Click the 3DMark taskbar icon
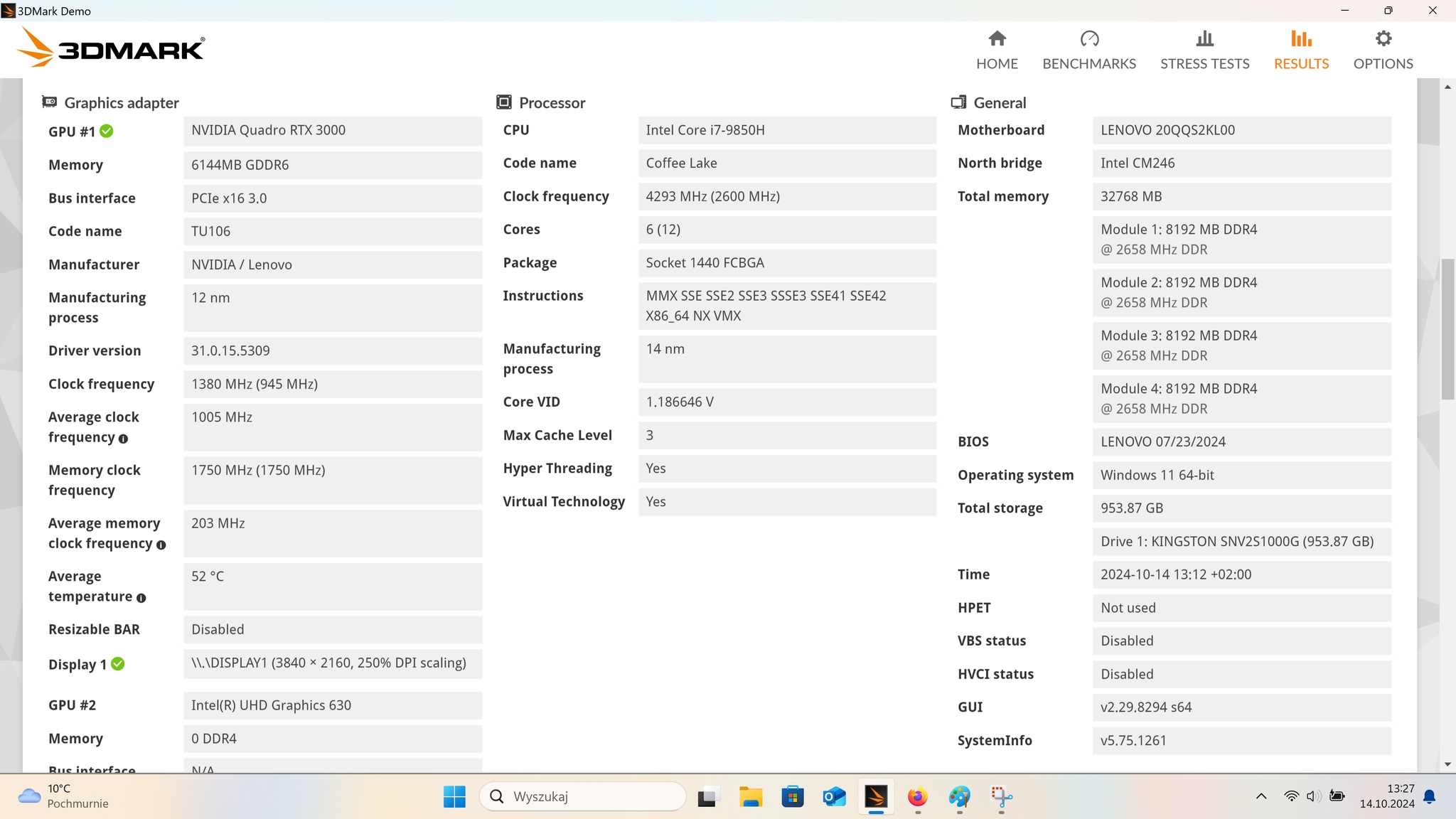This screenshot has width=1456, height=819. point(876,796)
